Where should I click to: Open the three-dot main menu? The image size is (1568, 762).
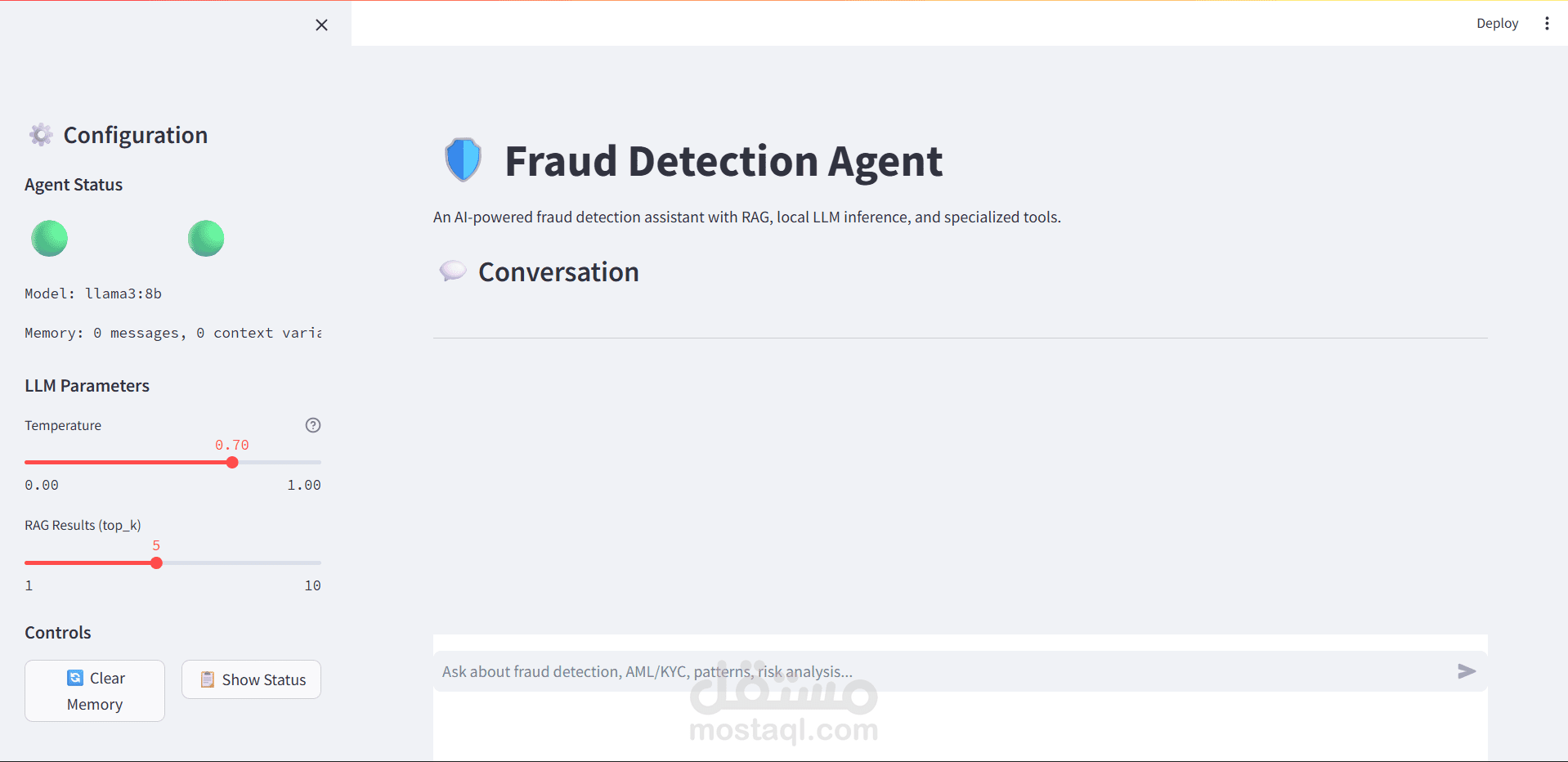click(x=1546, y=24)
